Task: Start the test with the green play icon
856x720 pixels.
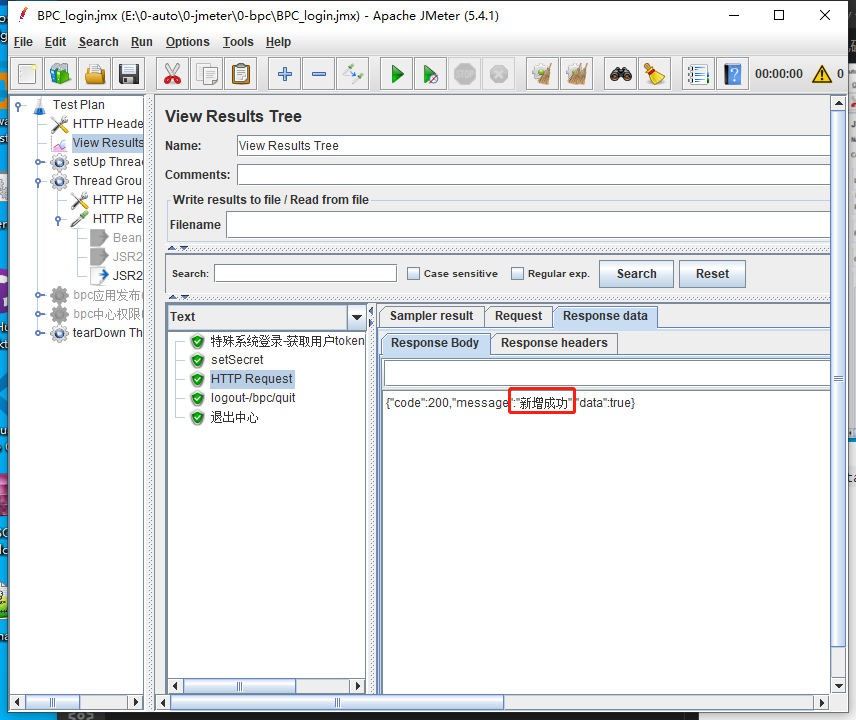Action: [397, 74]
